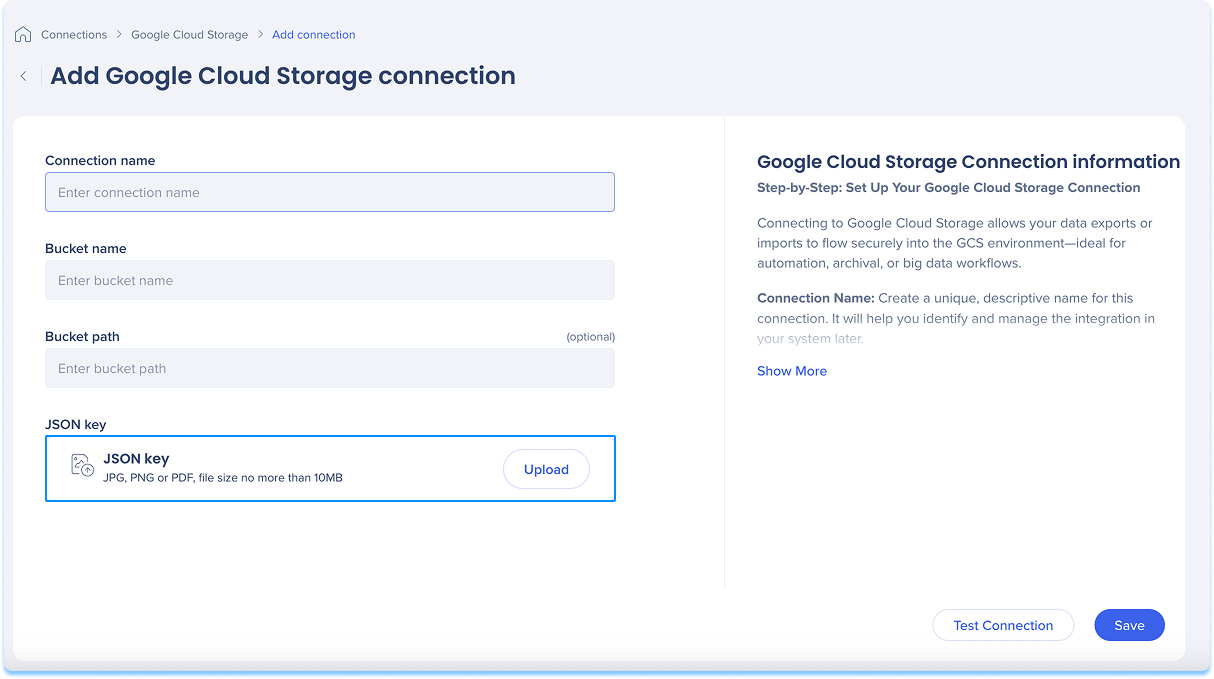The image size is (1214, 679).
Task: Click the Upload button for JSON key
Action: pyautogui.click(x=546, y=469)
